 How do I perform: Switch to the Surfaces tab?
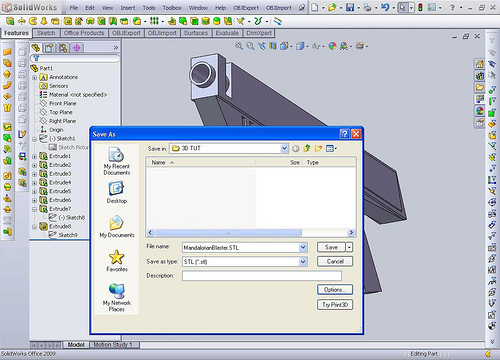[196, 33]
